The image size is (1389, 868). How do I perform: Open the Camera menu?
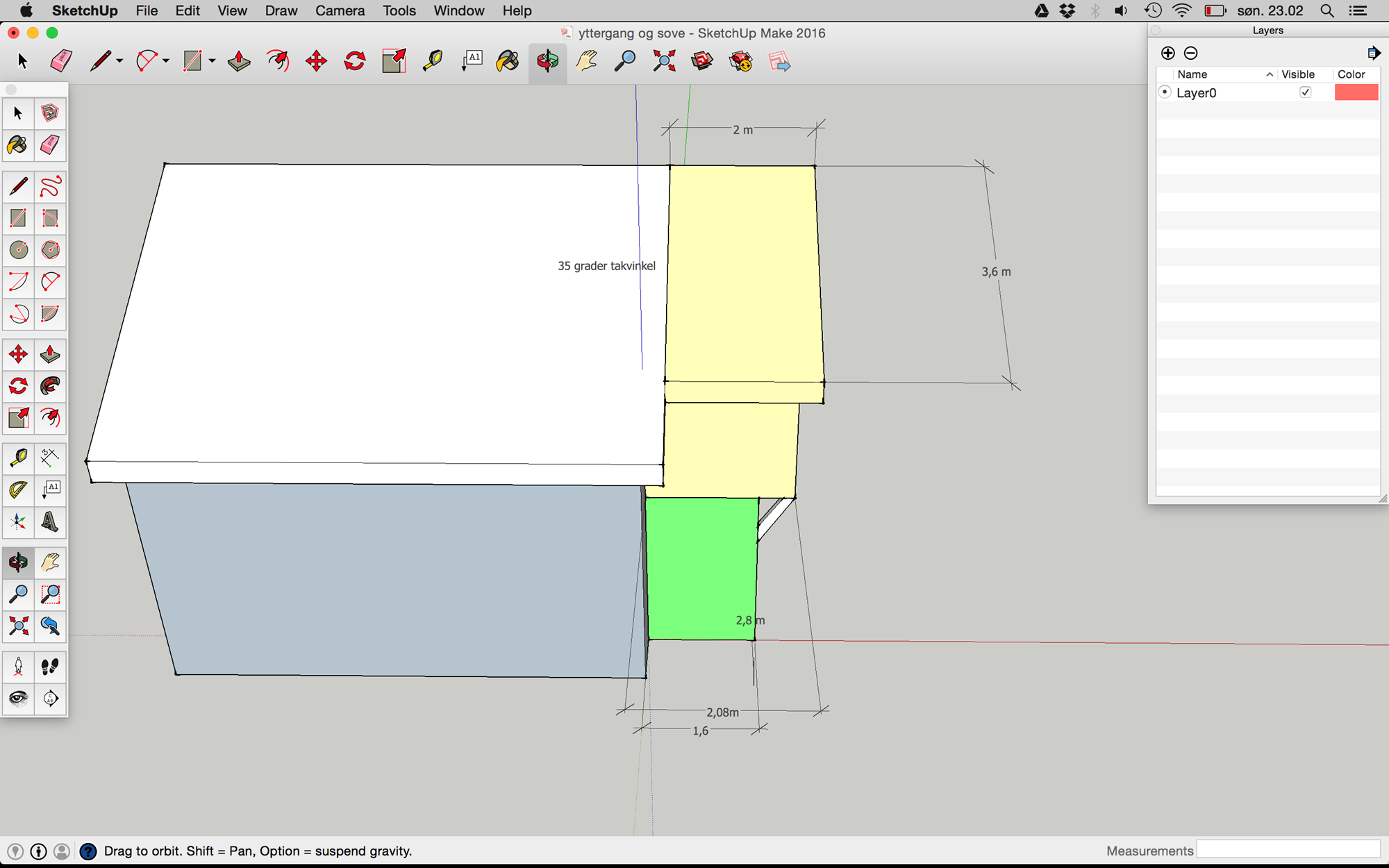[x=340, y=10]
